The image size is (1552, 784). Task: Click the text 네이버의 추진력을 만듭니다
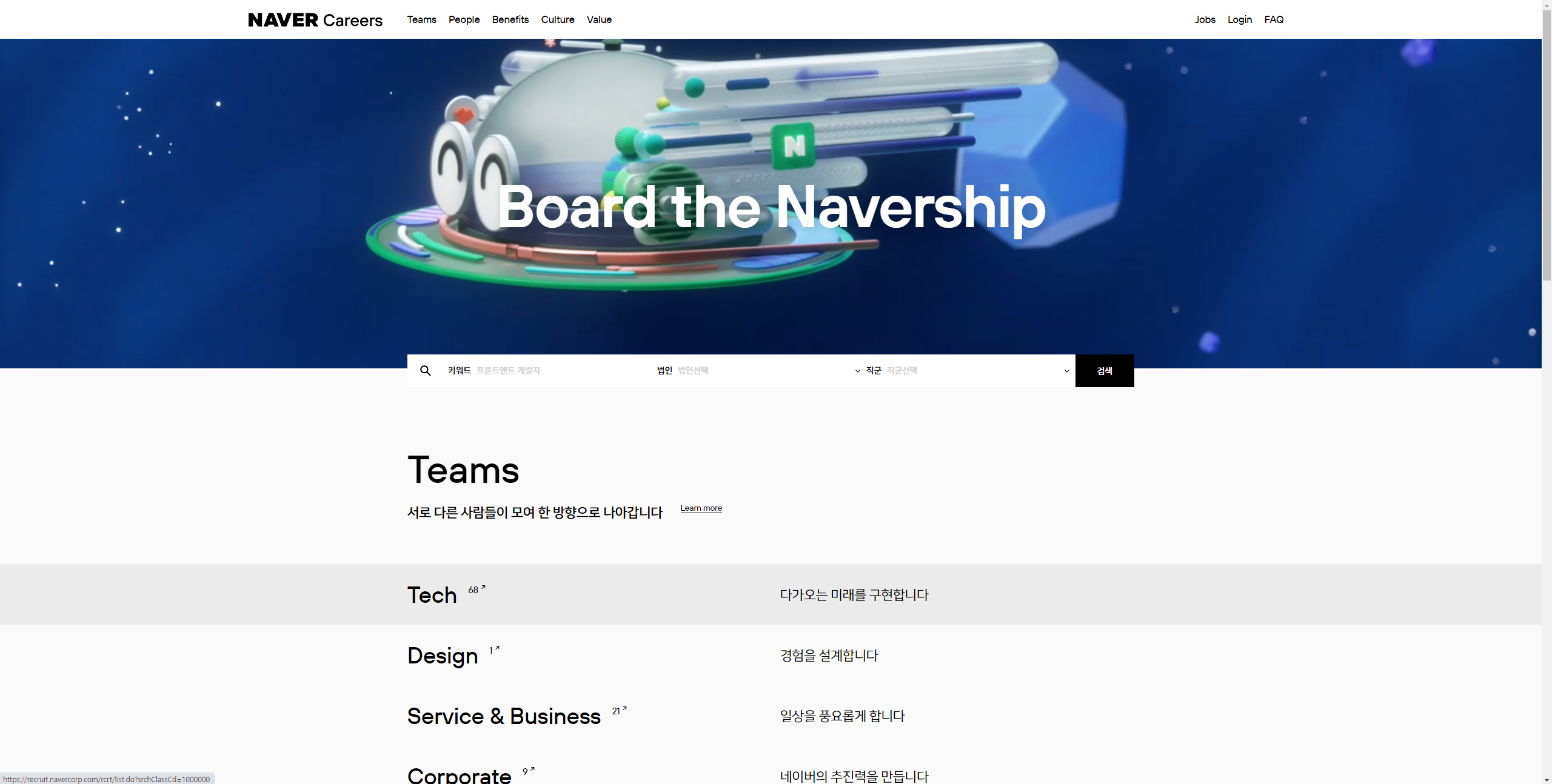click(854, 776)
